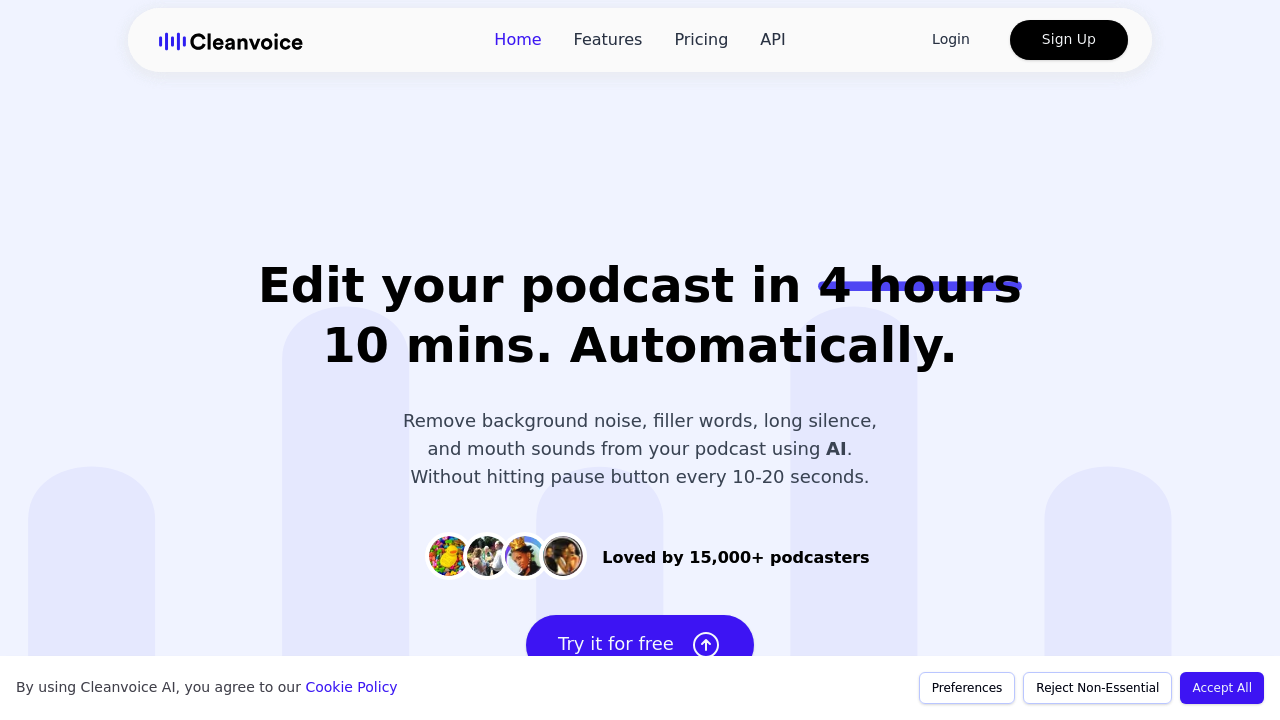
Task: Click the last podcaster avatar
Action: (564, 555)
